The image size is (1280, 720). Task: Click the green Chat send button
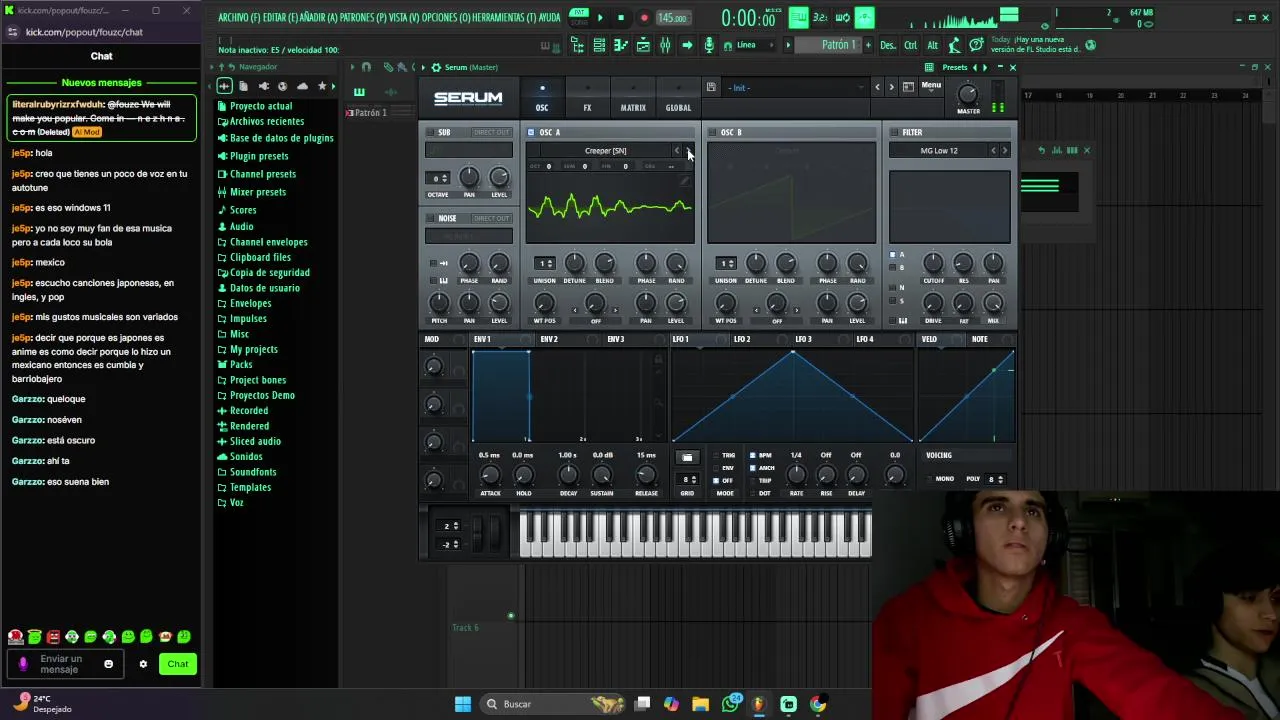(178, 664)
